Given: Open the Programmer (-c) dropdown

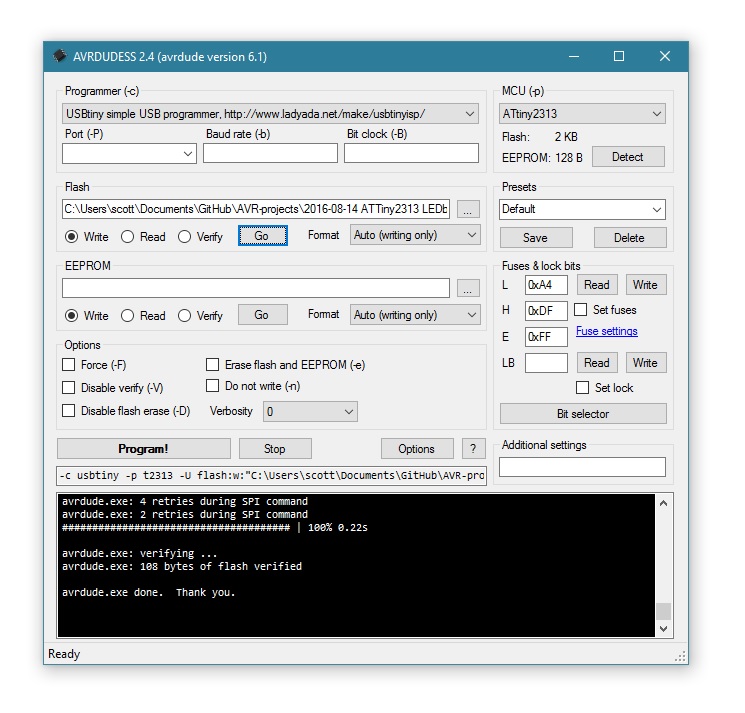Looking at the screenshot, I should [x=270, y=114].
